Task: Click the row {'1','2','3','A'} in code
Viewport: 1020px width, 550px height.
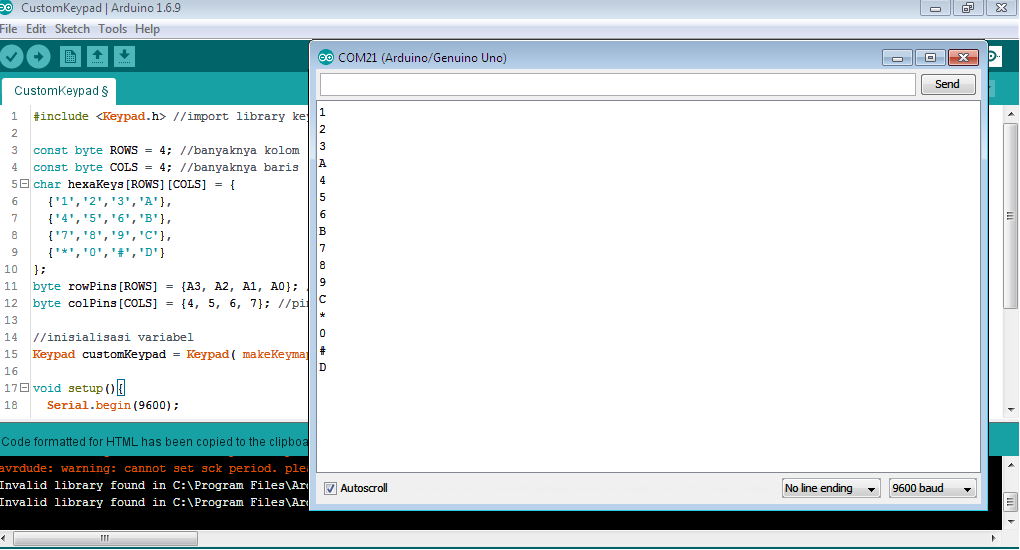Action: (109, 201)
